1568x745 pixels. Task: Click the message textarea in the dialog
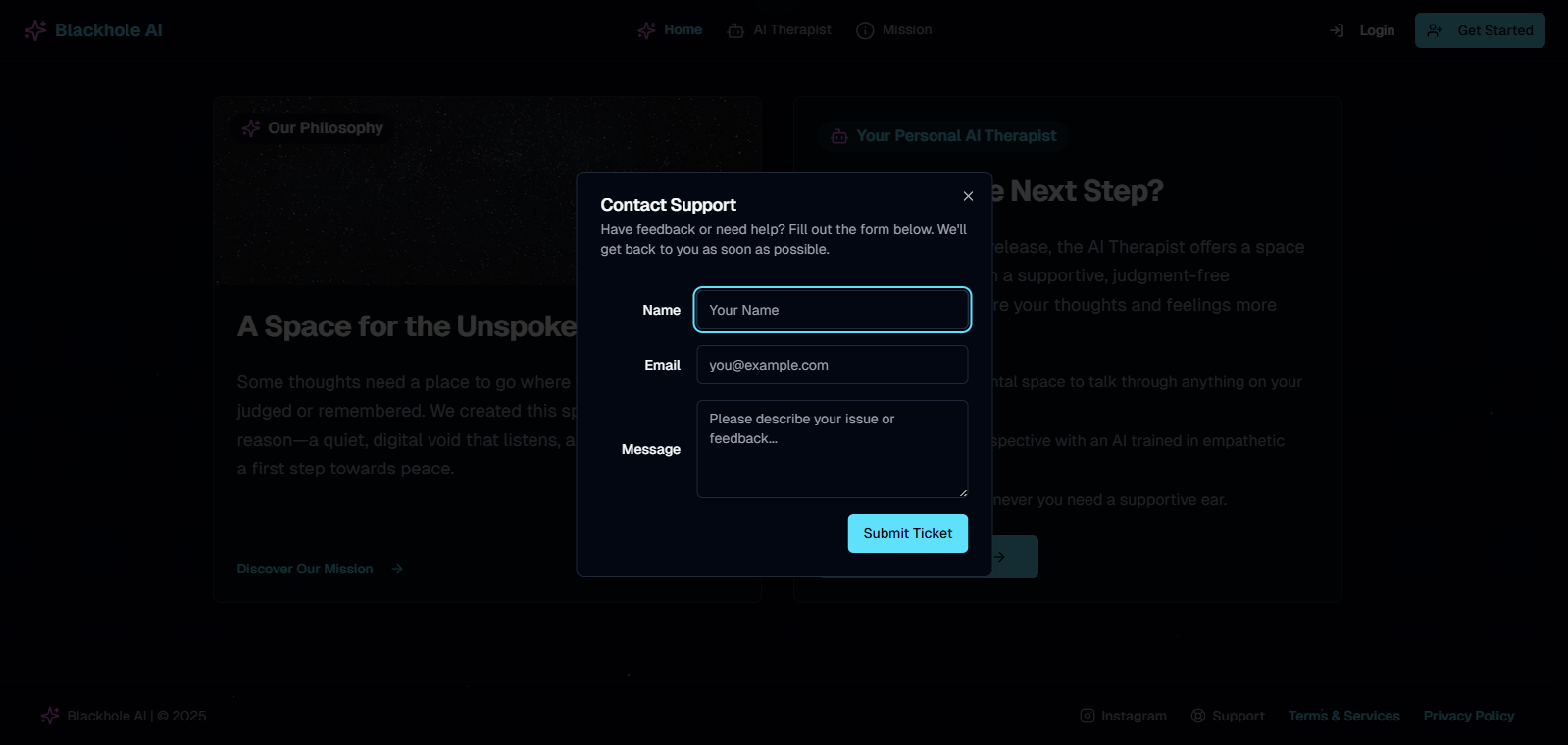click(833, 449)
